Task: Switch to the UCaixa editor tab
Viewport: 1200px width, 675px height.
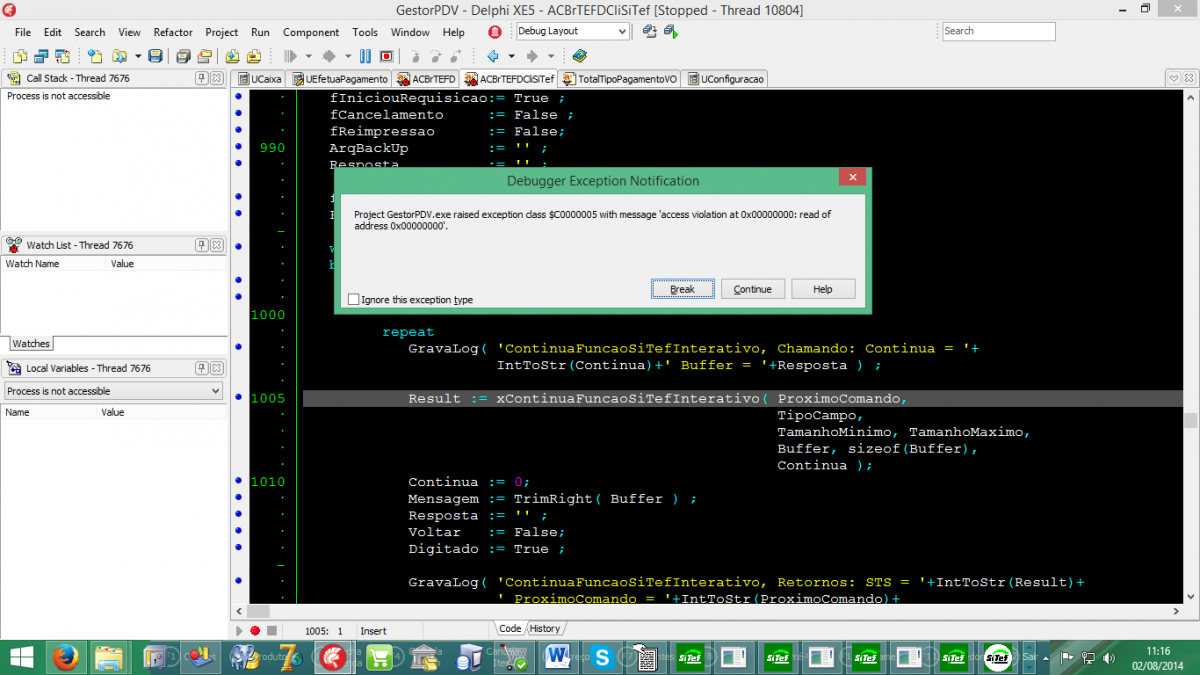Action: pyautogui.click(x=259, y=79)
